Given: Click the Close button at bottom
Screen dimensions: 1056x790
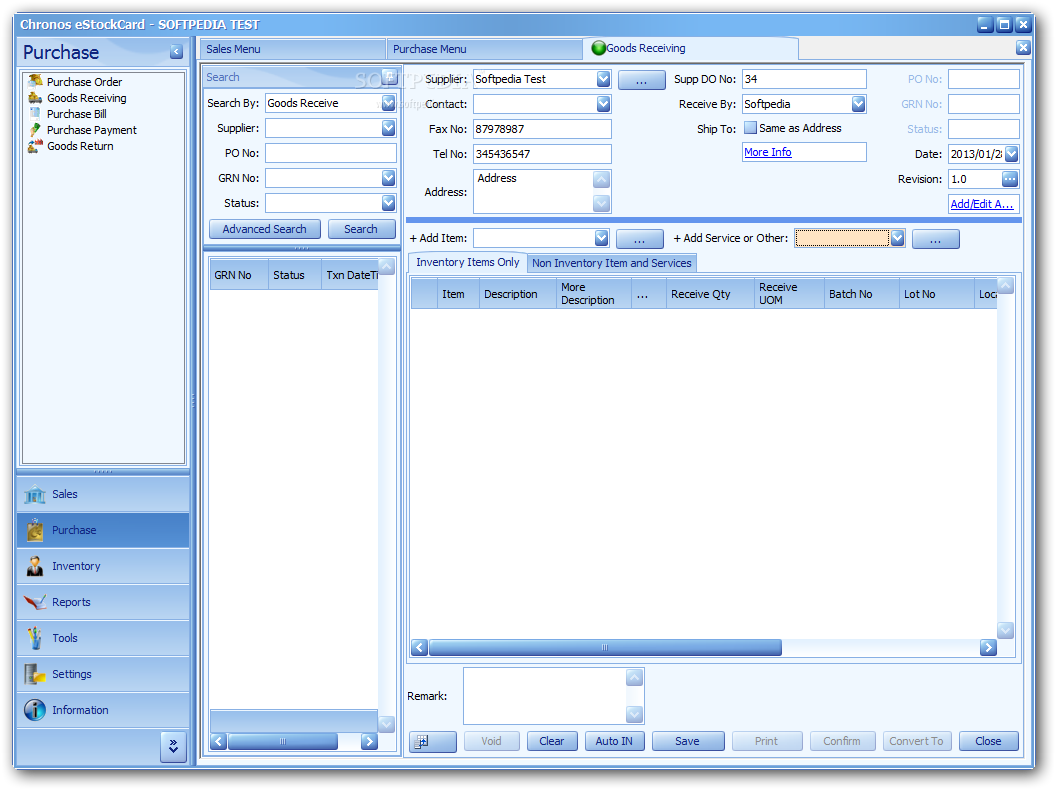Looking at the screenshot, I should (988, 742).
